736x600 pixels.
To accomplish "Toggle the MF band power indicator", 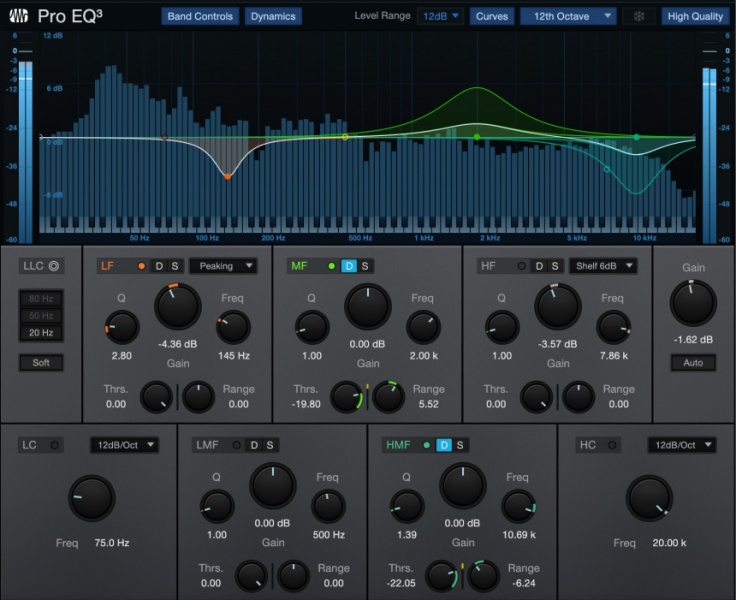I will pos(332,266).
